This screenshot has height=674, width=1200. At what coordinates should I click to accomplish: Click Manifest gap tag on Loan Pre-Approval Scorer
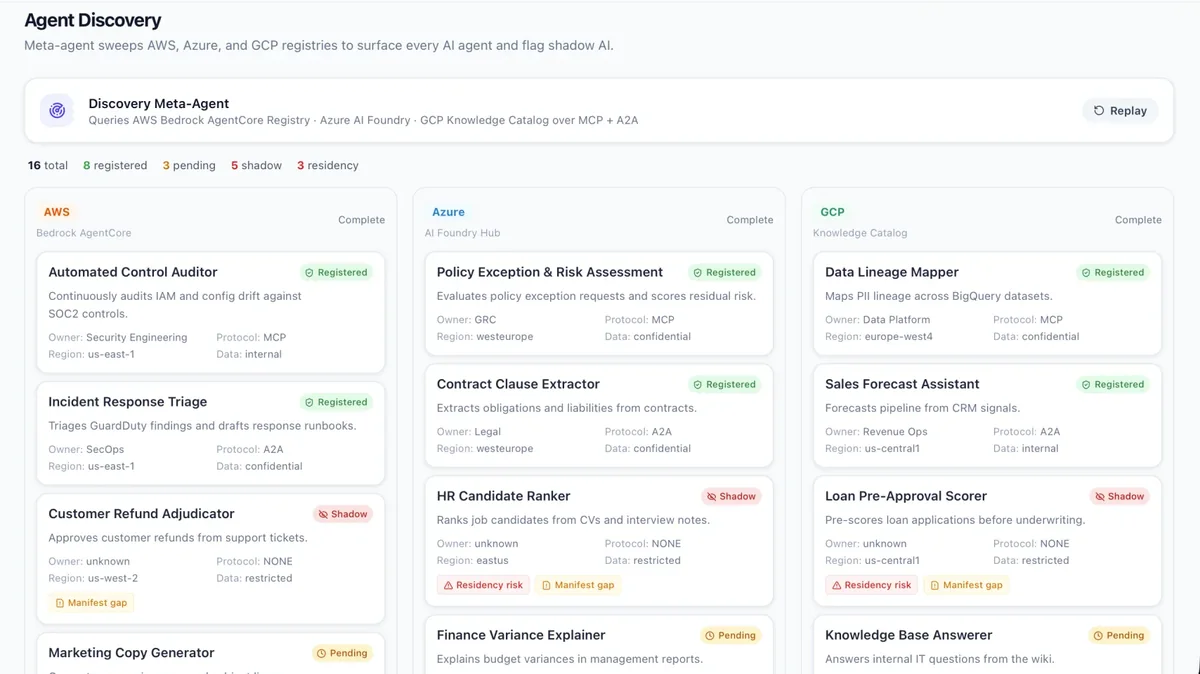pyautogui.click(x=966, y=585)
